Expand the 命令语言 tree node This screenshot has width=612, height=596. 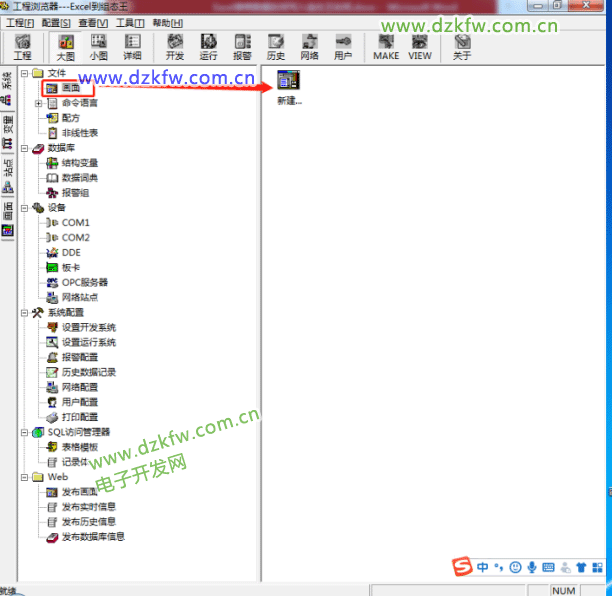click(38, 103)
